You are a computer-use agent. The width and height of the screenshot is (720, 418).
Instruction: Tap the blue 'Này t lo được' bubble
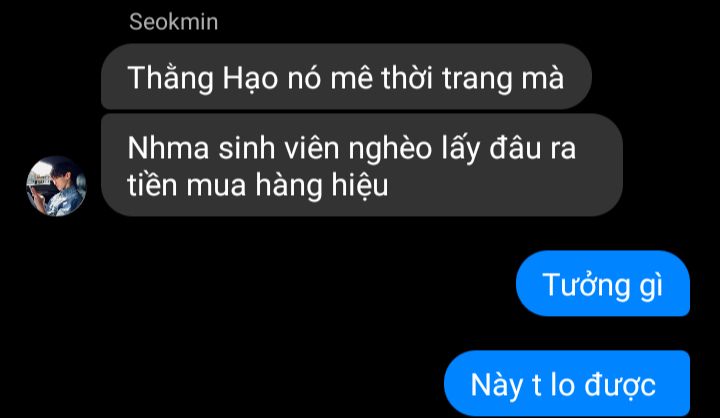(x=567, y=383)
